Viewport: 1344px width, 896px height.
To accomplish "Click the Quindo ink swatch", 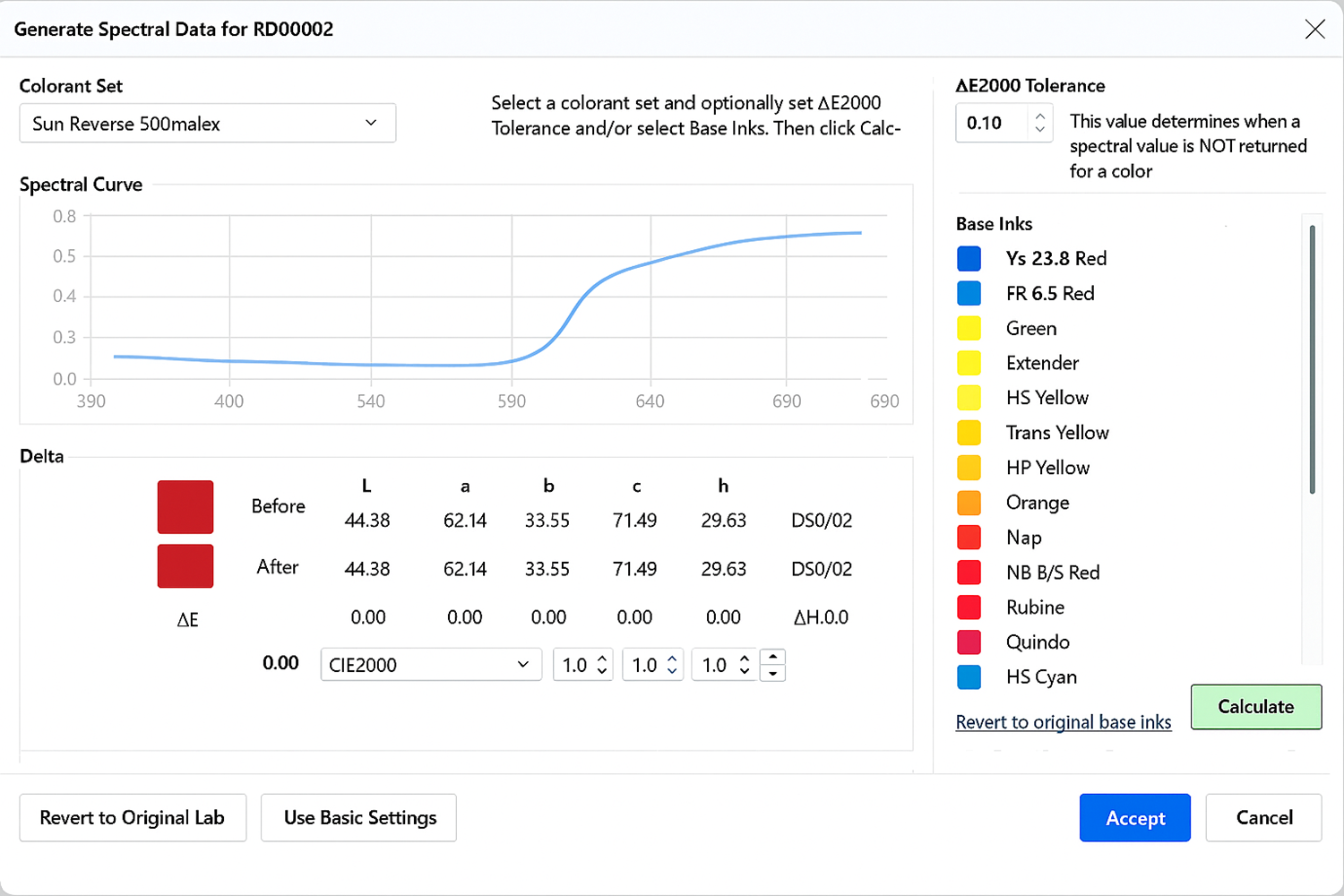I will point(969,642).
